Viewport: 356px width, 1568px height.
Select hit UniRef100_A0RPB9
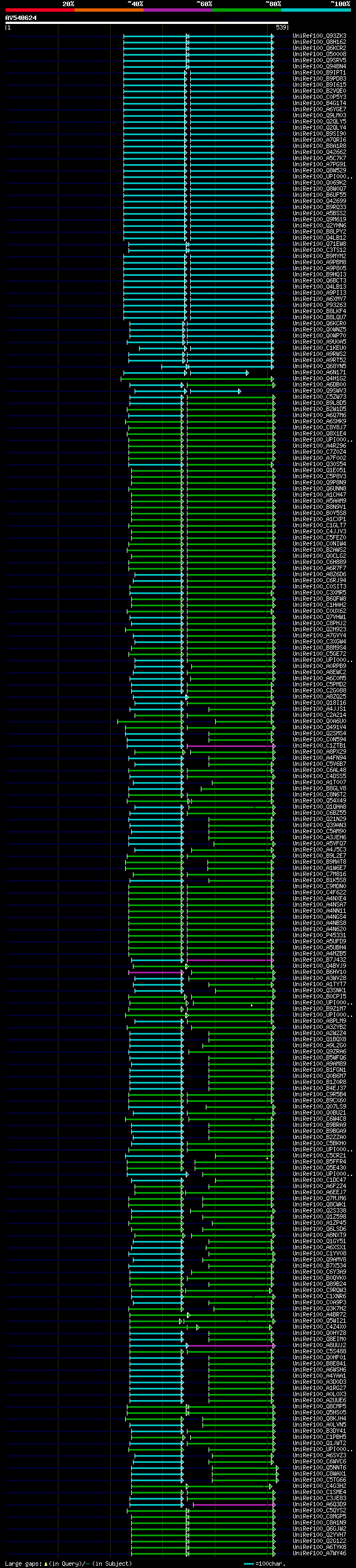[319, 666]
